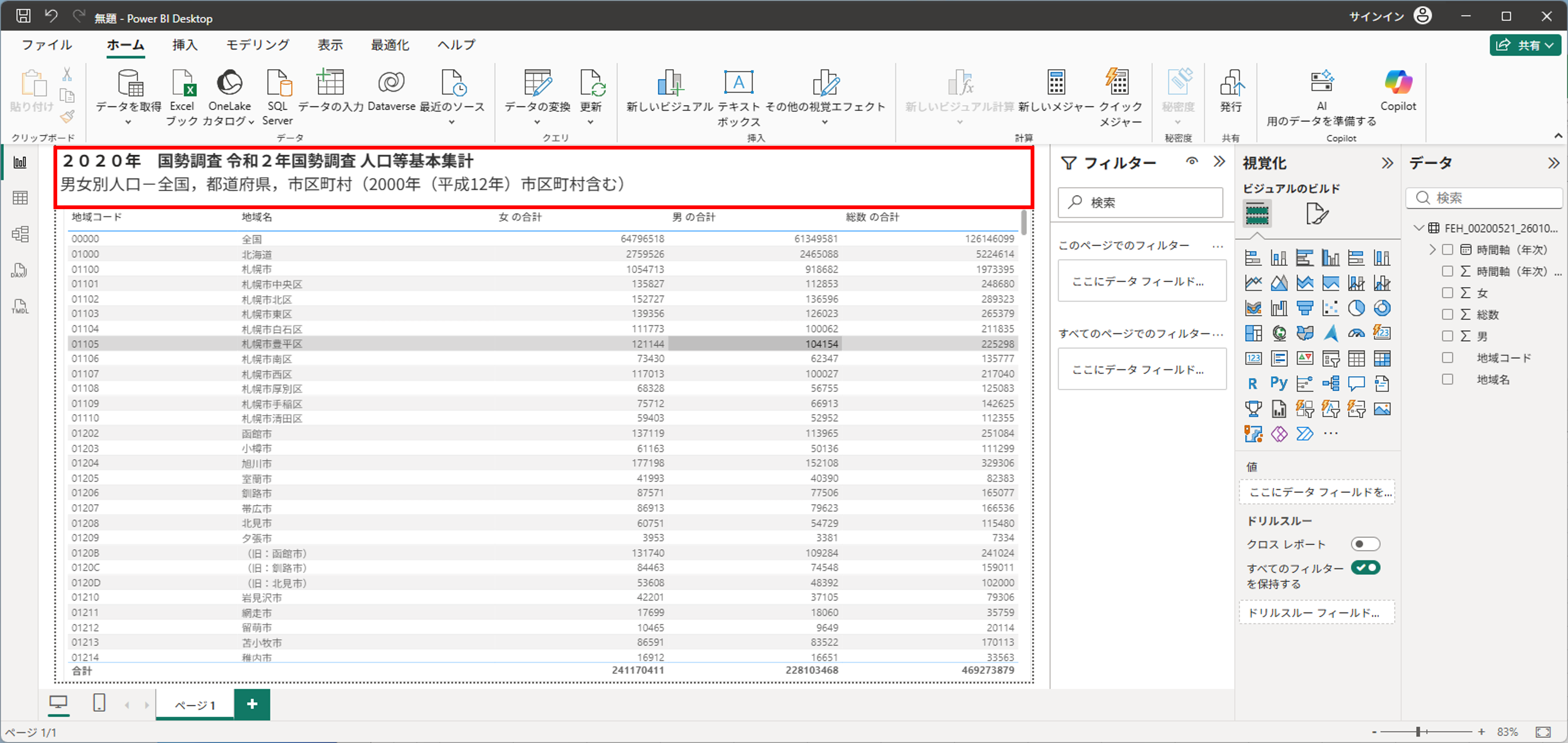Open DAX query view in left sidebar

pos(20,270)
